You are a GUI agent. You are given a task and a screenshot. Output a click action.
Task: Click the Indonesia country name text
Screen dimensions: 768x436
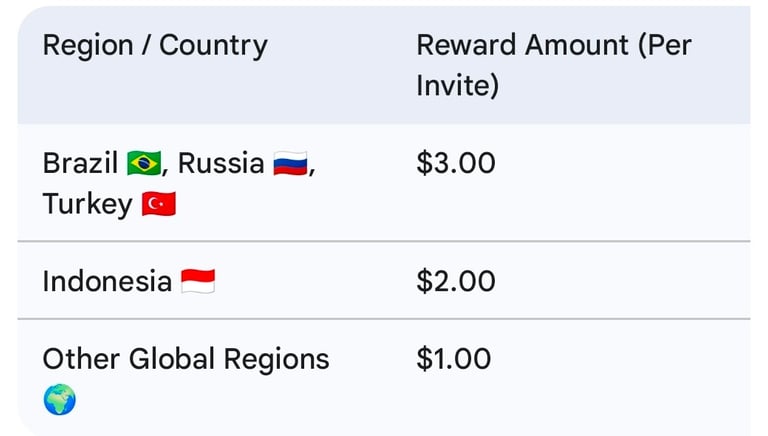coord(107,282)
